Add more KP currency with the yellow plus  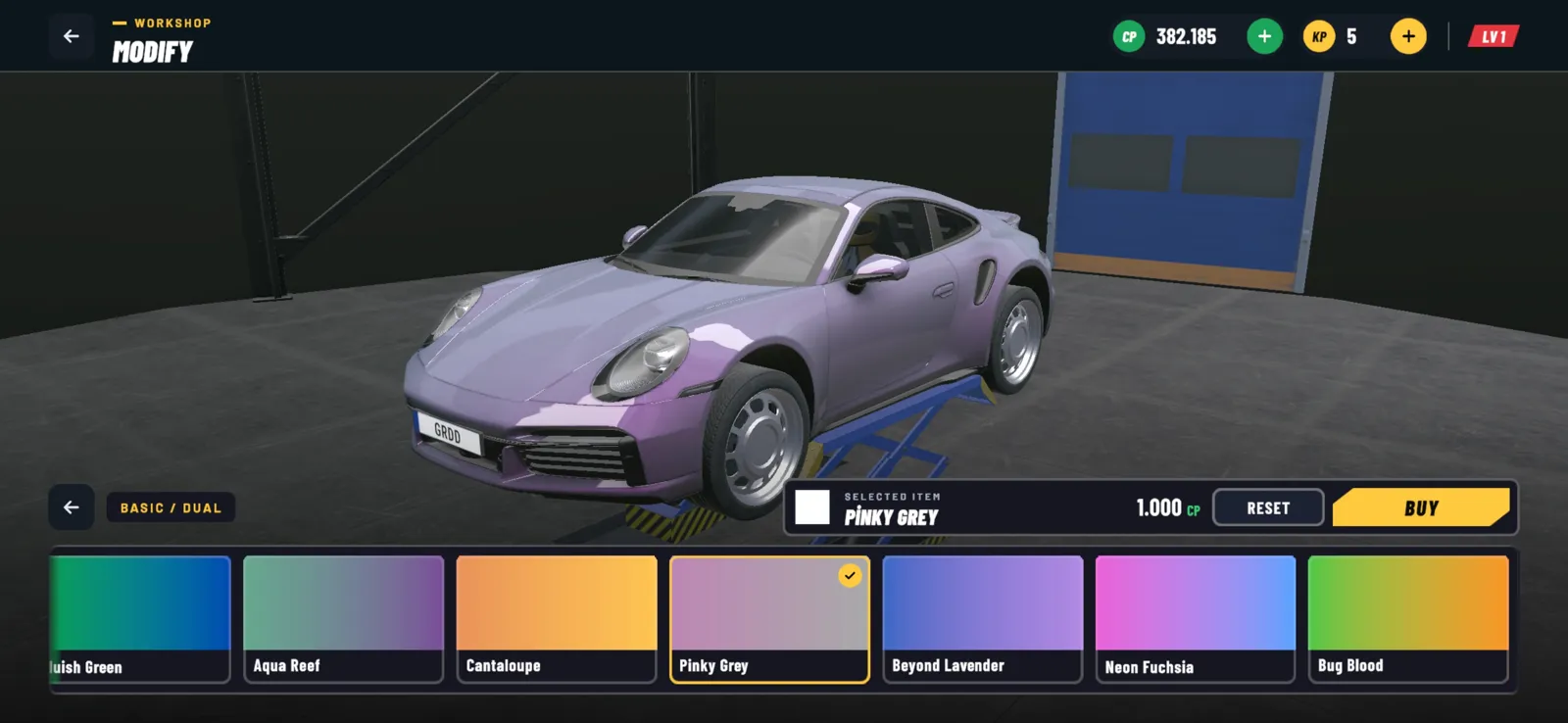coord(1408,36)
